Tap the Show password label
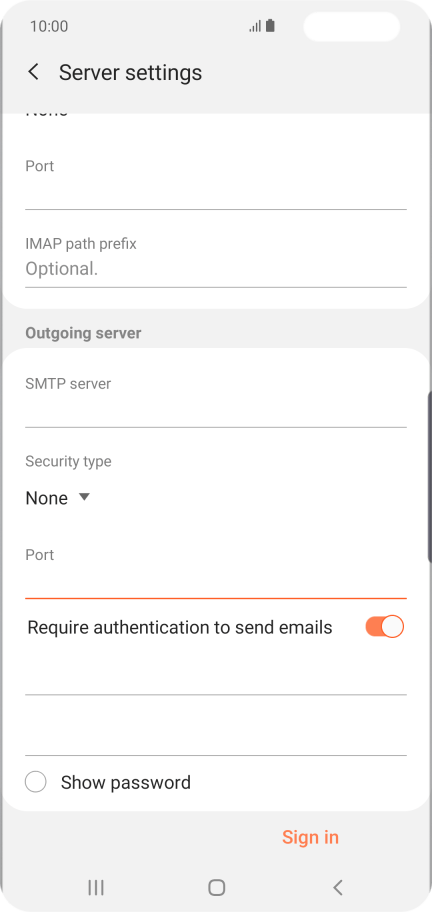Image resolution: width=432 pixels, height=912 pixels. (x=126, y=782)
